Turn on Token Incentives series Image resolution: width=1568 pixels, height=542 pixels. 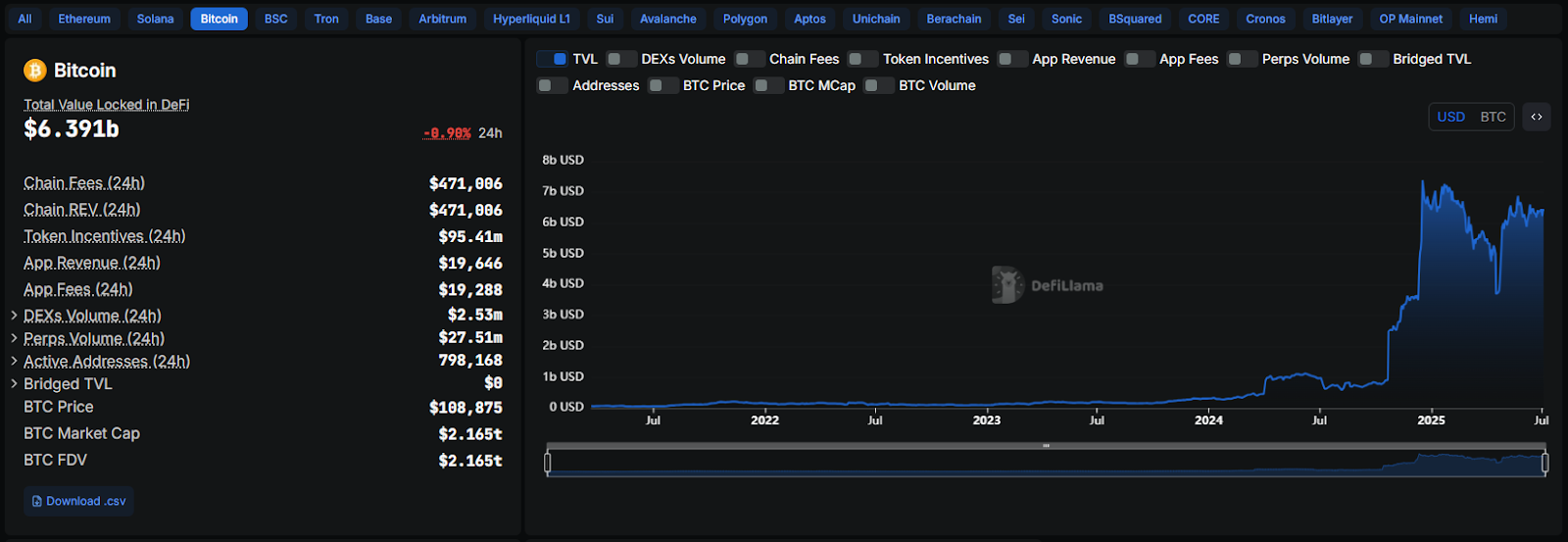(863, 59)
